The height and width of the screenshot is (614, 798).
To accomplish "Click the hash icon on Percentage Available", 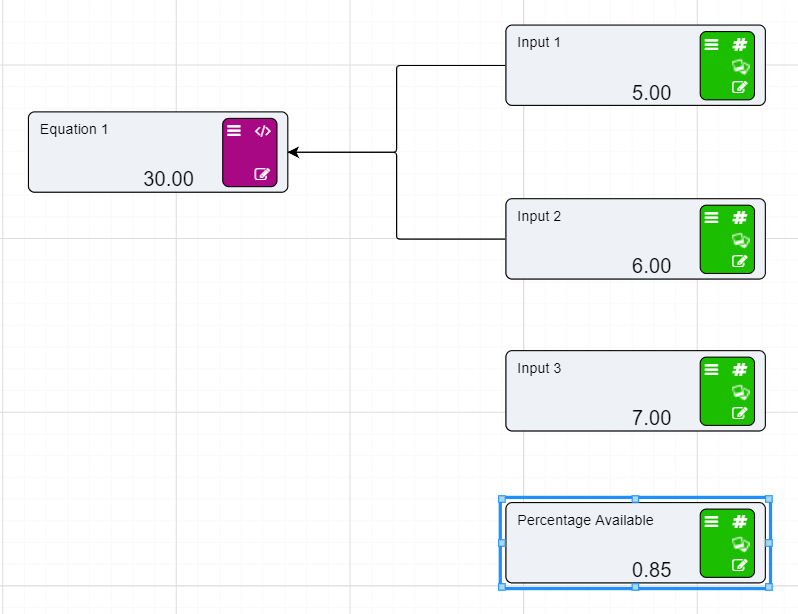I will tap(740, 521).
